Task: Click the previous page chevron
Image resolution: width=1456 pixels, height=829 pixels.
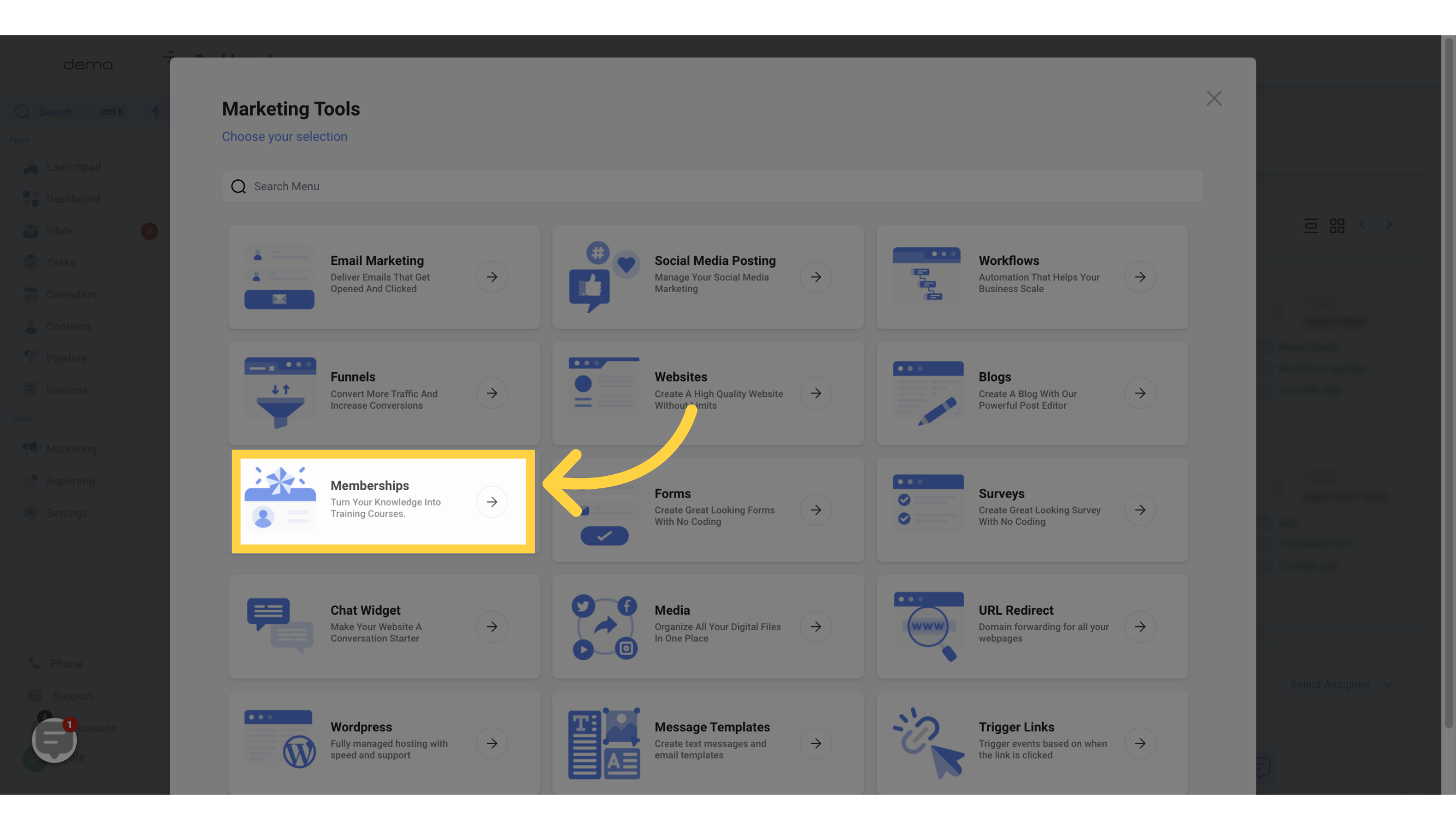Action: pos(1362,225)
